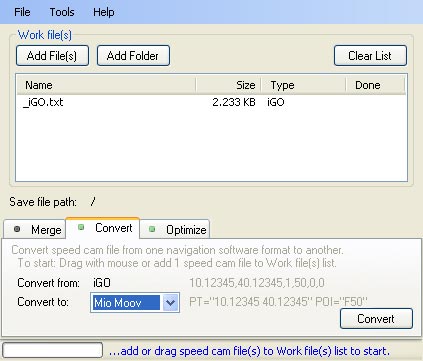Sort the list by Name column
This screenshot has width=423, height=361.
click(x=106, y=85)
